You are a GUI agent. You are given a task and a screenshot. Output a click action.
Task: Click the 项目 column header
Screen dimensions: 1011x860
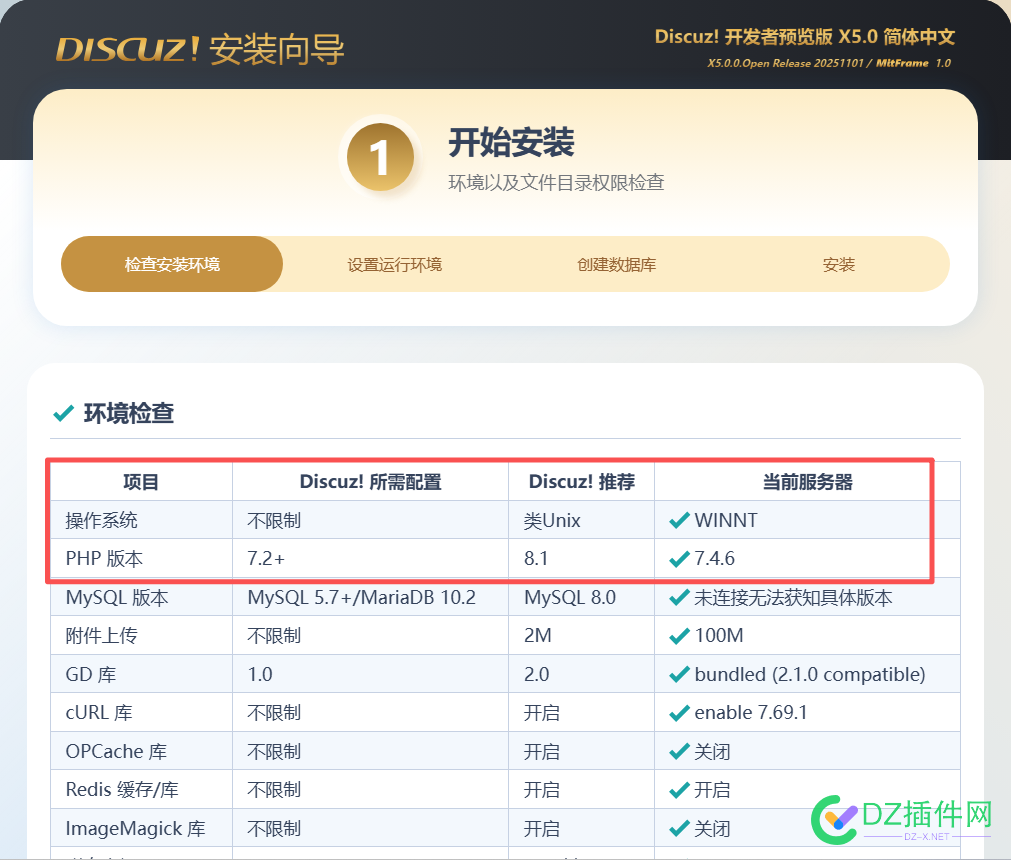point(141,482)
